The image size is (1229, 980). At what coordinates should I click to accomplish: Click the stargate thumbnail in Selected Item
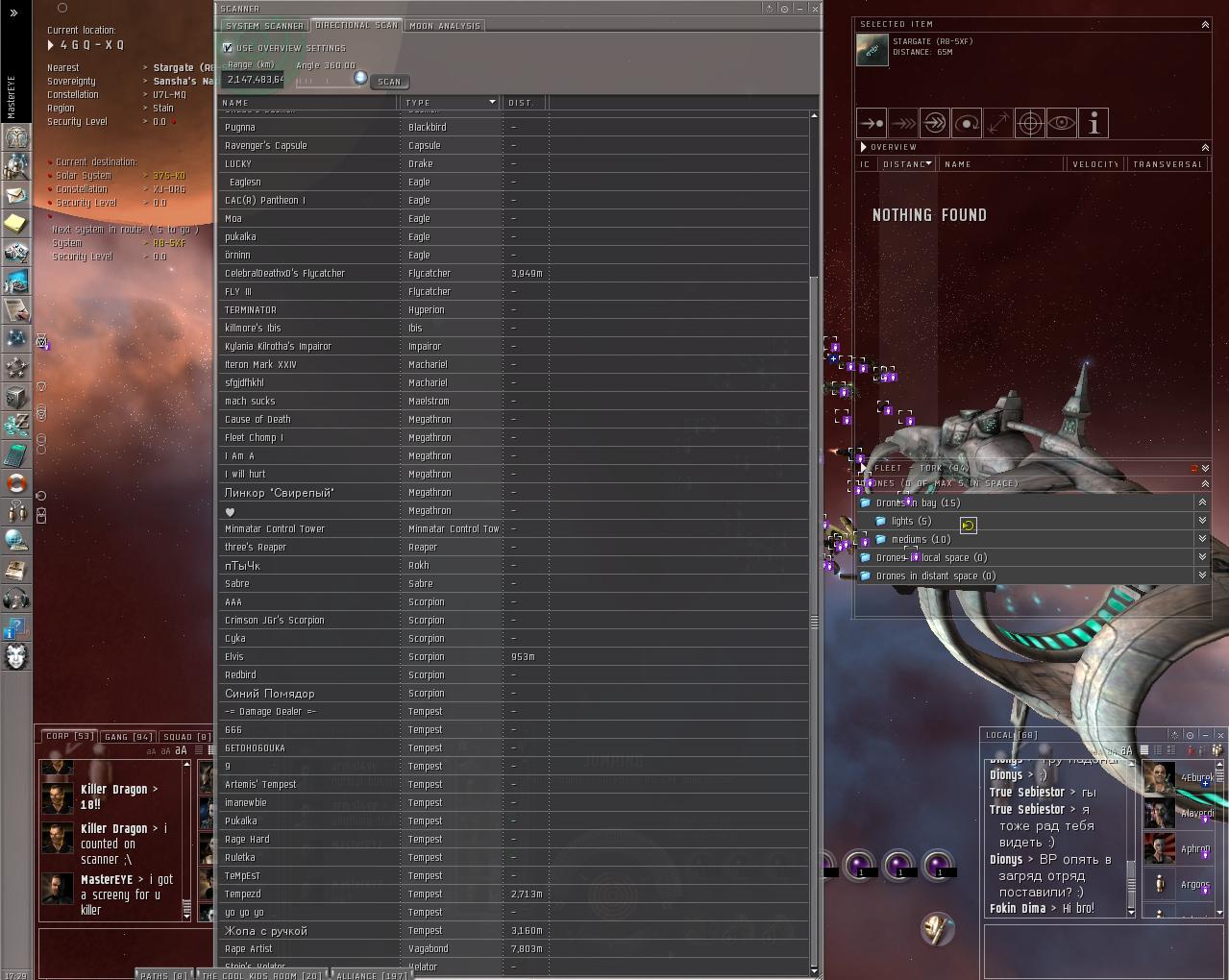click(x=873, y=50)
